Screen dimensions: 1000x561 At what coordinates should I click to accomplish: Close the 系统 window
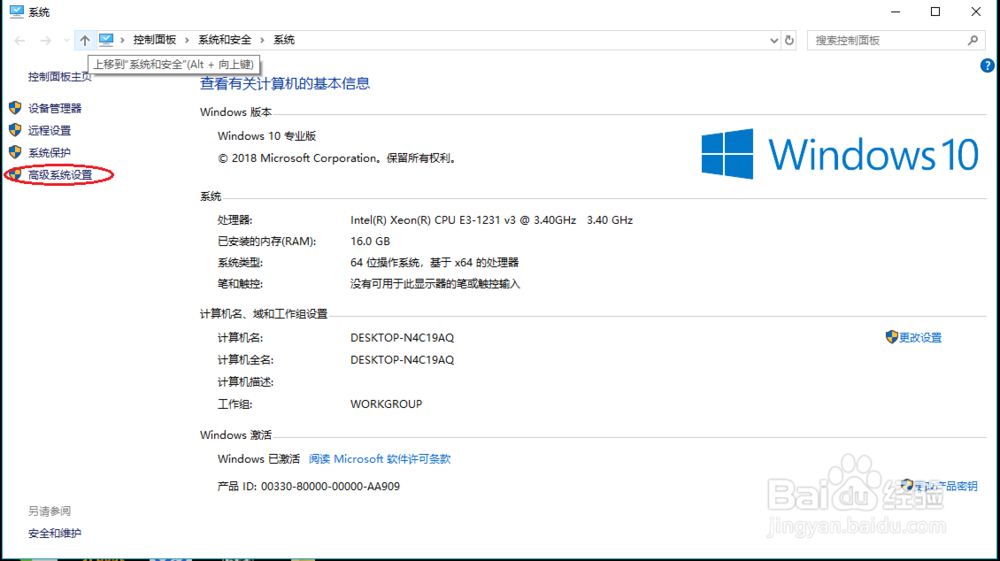point(976,11)
